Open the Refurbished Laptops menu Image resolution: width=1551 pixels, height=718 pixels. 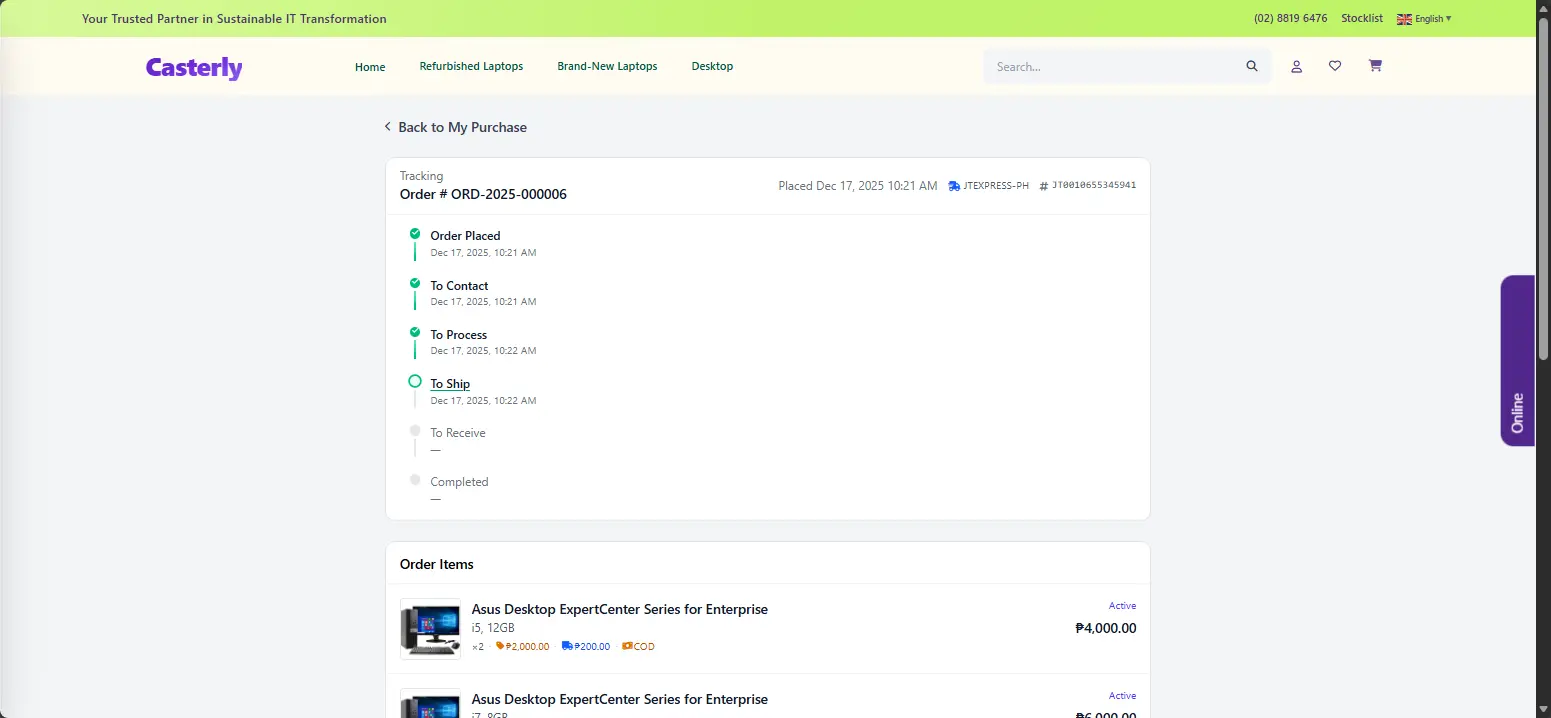[x=471, y=67]
